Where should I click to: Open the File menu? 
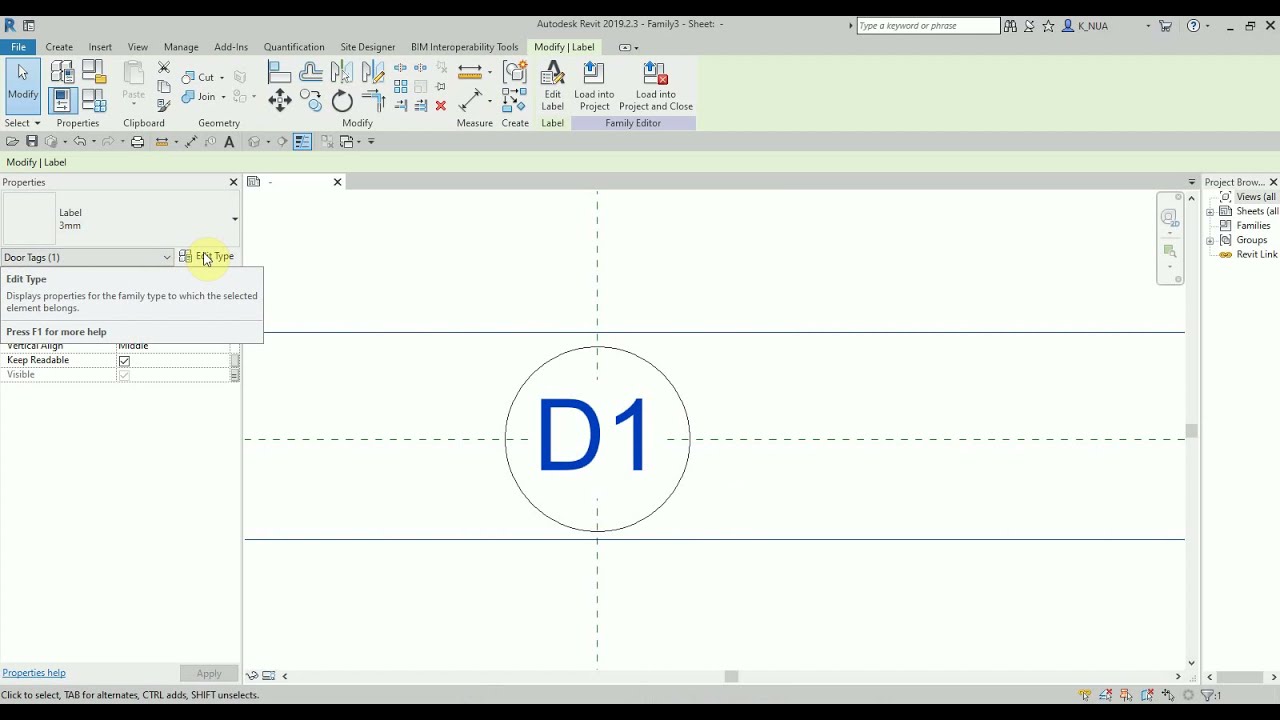coord(18,47)
